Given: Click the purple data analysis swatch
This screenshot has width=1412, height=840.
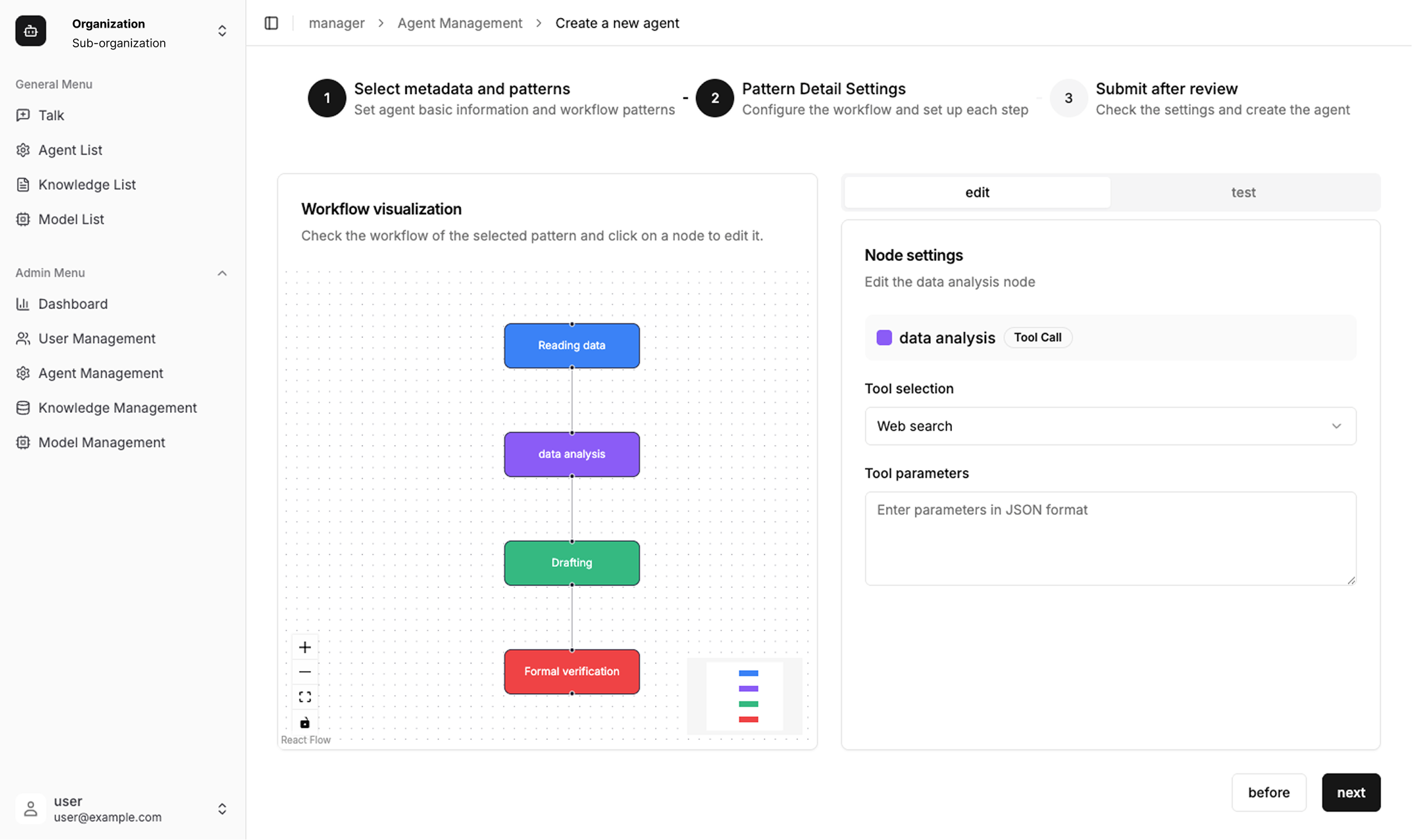Looking at the screenshot, I should (884, 337).
